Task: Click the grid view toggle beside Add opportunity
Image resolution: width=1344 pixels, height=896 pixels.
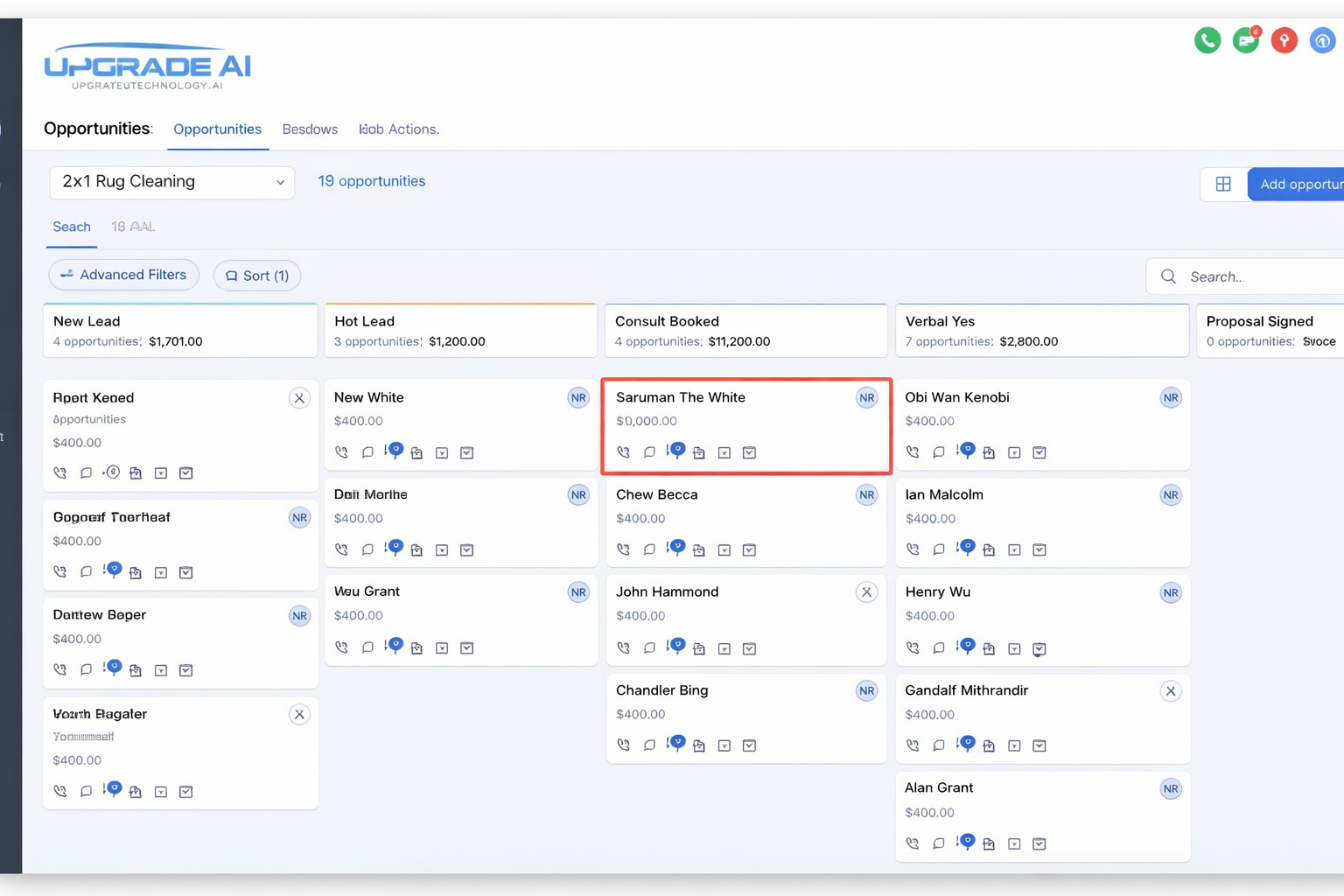Action: tap(1223, 184)
